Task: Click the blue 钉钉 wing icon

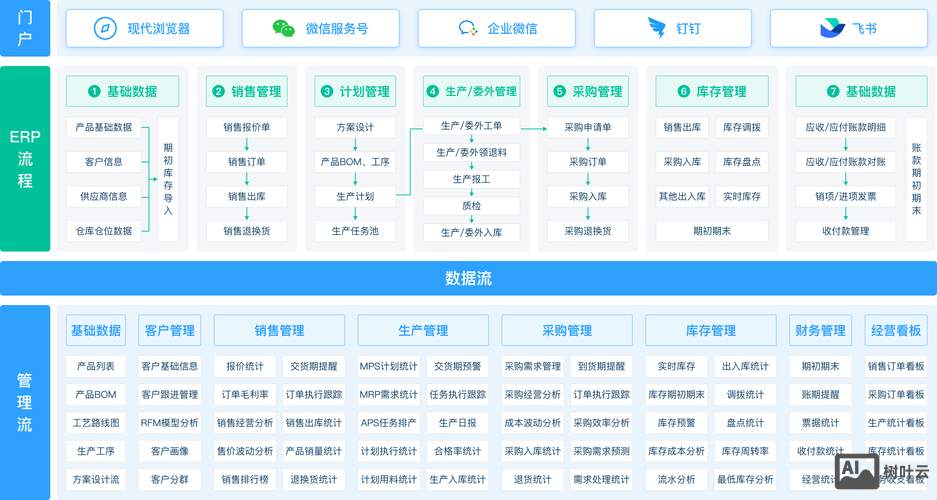Action: click(657, 28)
